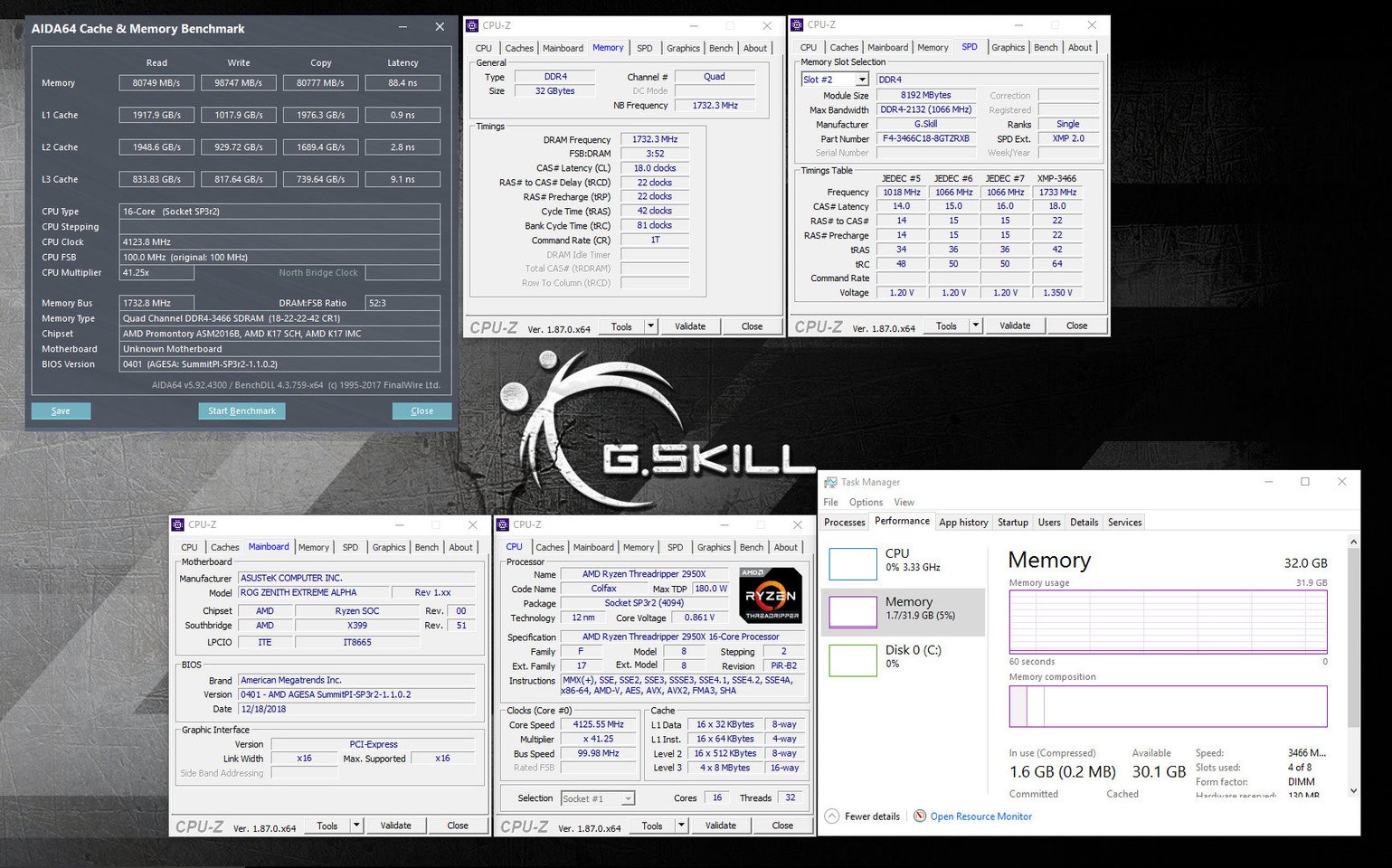Open the Socket #1 selection dropdown

click(628, 798)
